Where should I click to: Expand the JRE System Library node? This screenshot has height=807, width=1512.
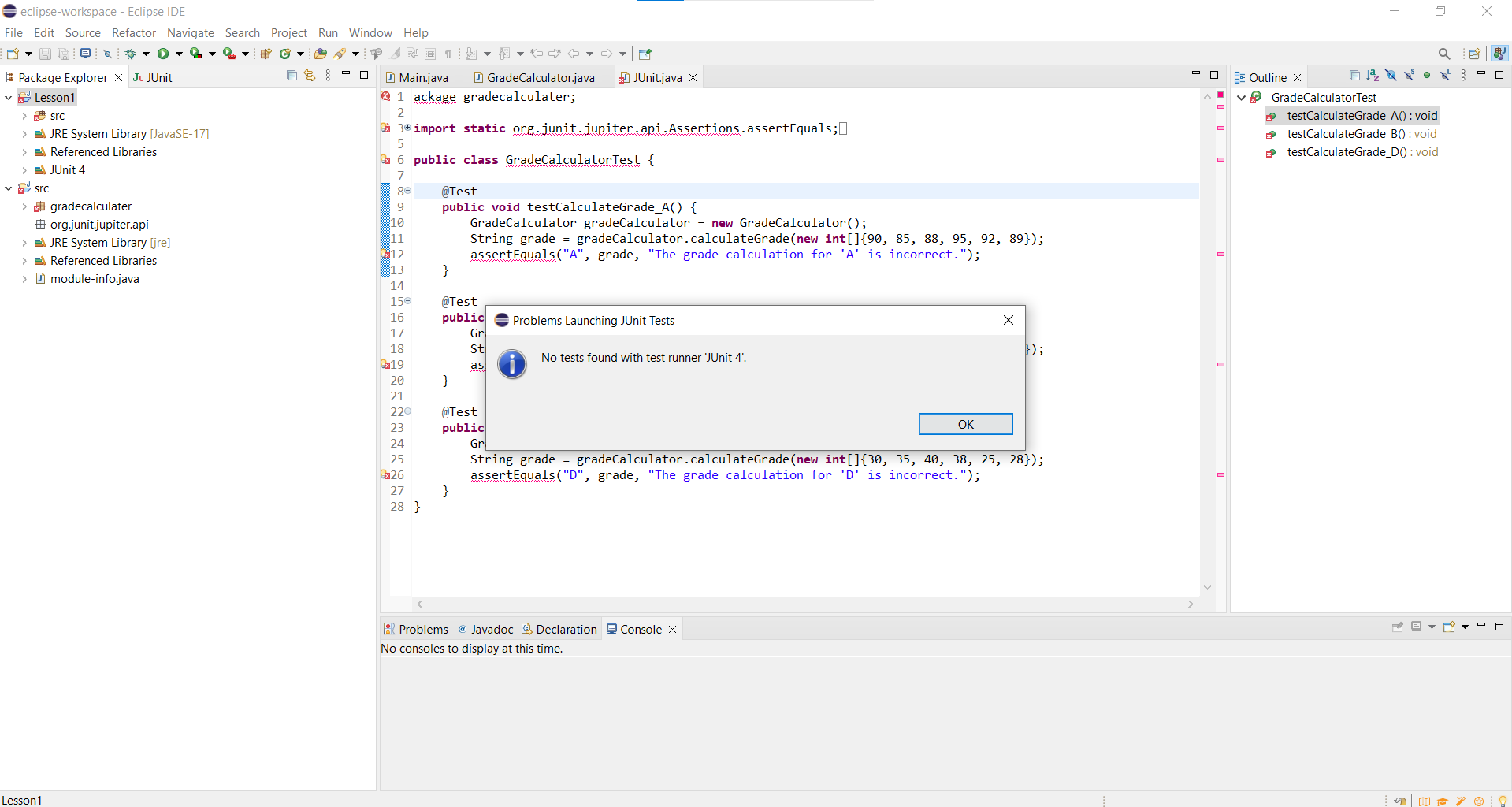coord(25,134)
